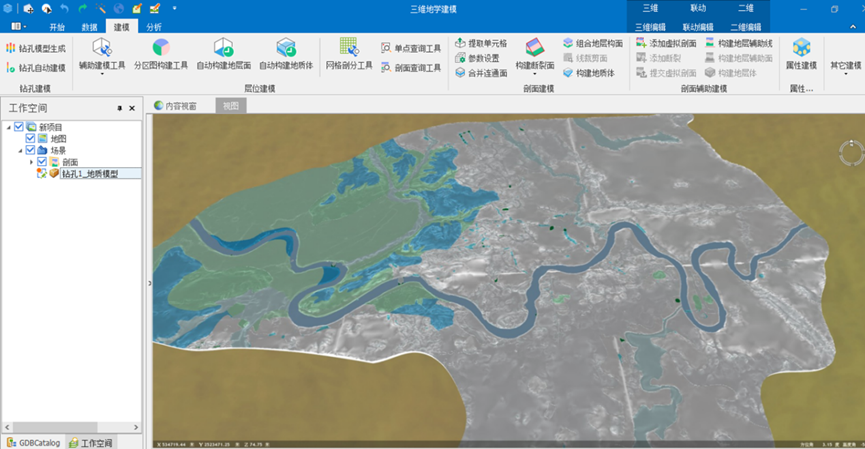The width and height of the screenshot is (865, 449).
Task: Select the 单点查询工具
Action: coord(386,48)
